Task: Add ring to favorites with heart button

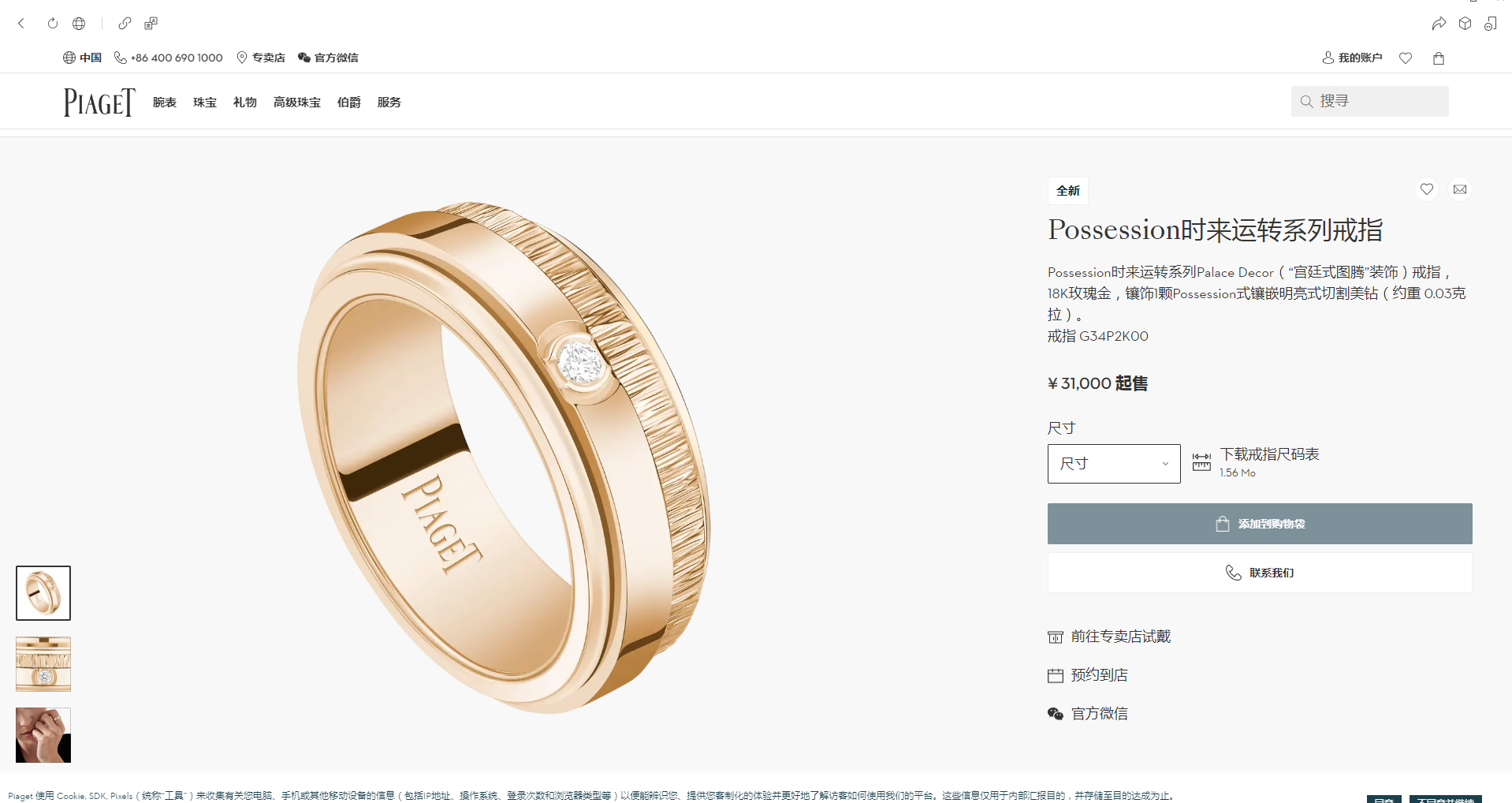Action: click(x=1427, y=189)
